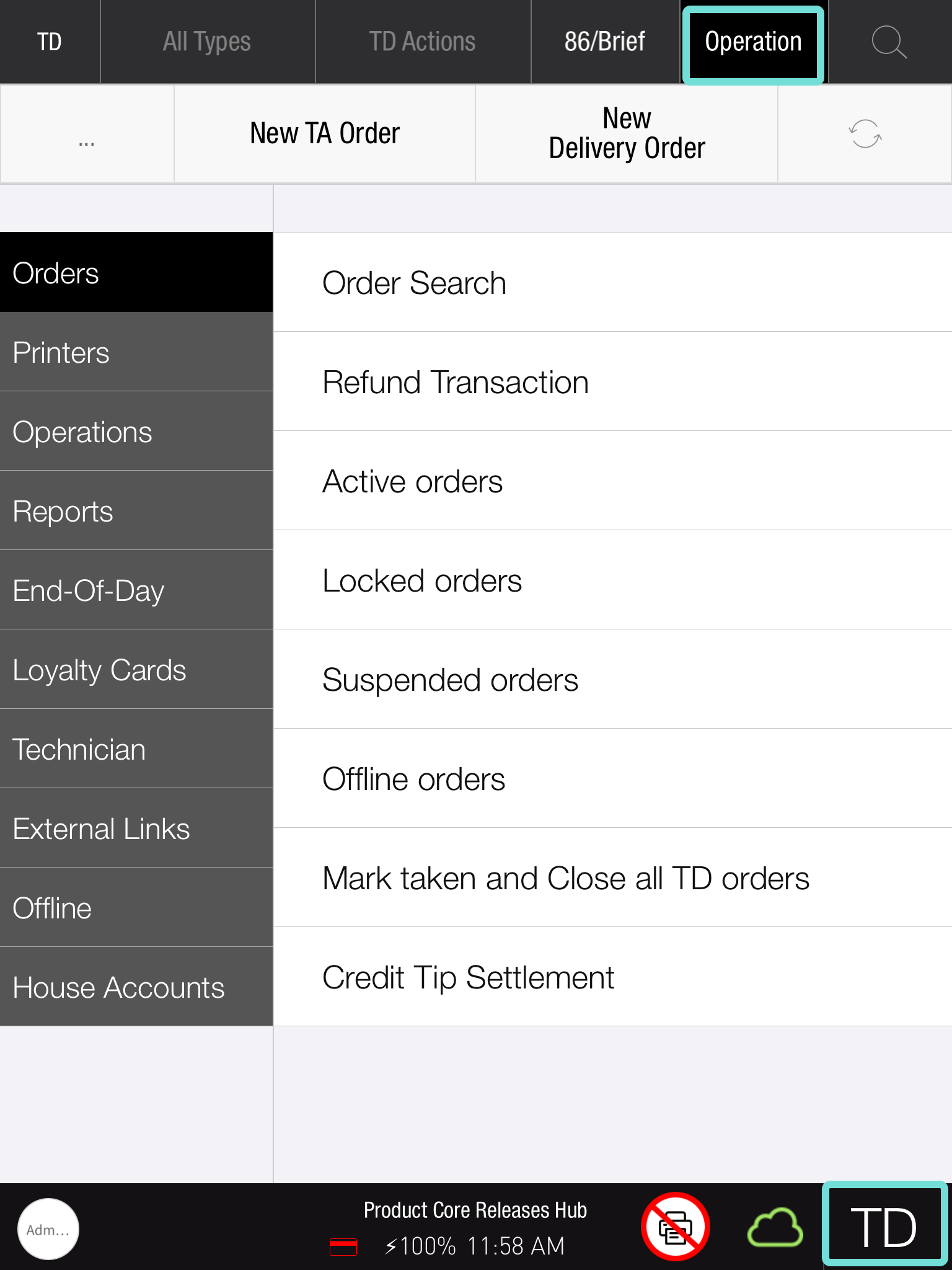
Task: Create a New TA Order
Action: [325, 134]
